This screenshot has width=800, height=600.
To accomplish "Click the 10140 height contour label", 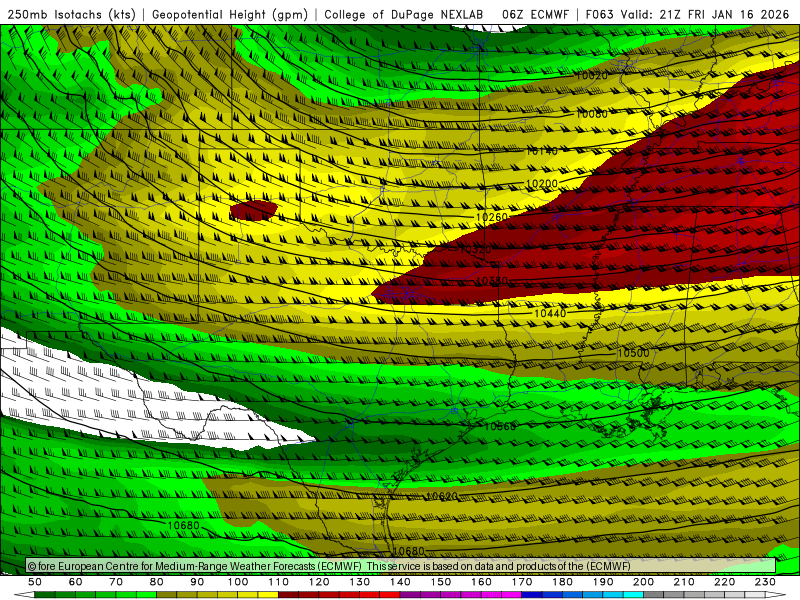I will pyautogui.click(x=542, y=151).
